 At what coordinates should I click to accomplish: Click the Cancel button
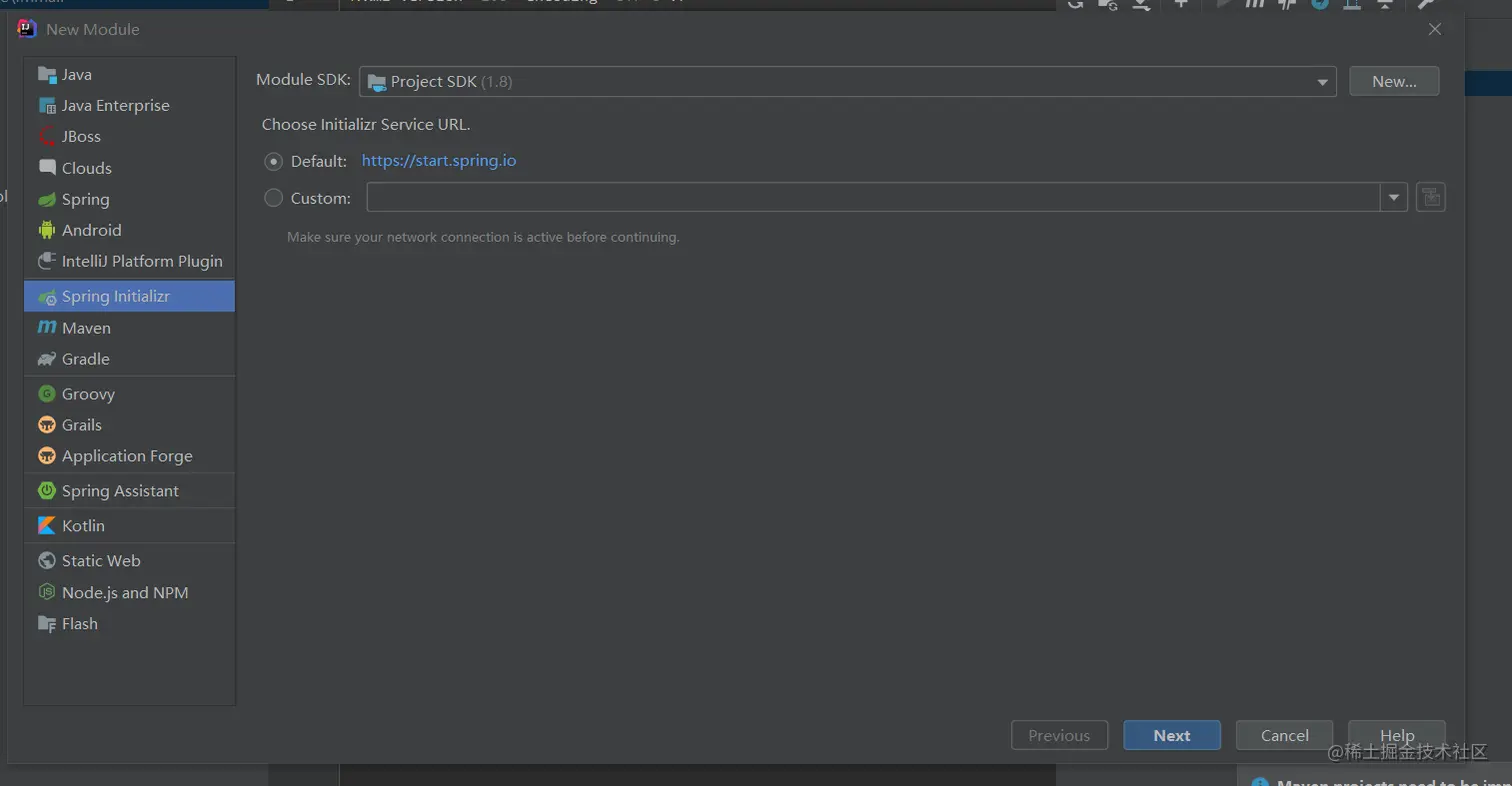[1284, 735]
